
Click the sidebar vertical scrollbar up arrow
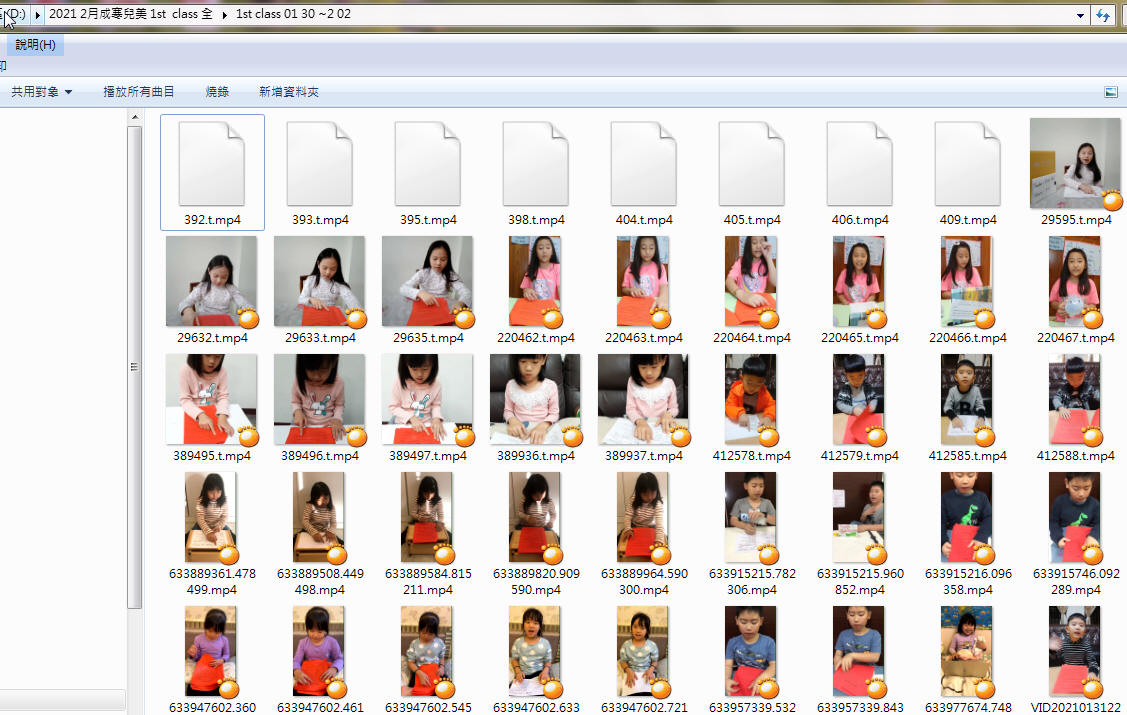click(136, 118)
